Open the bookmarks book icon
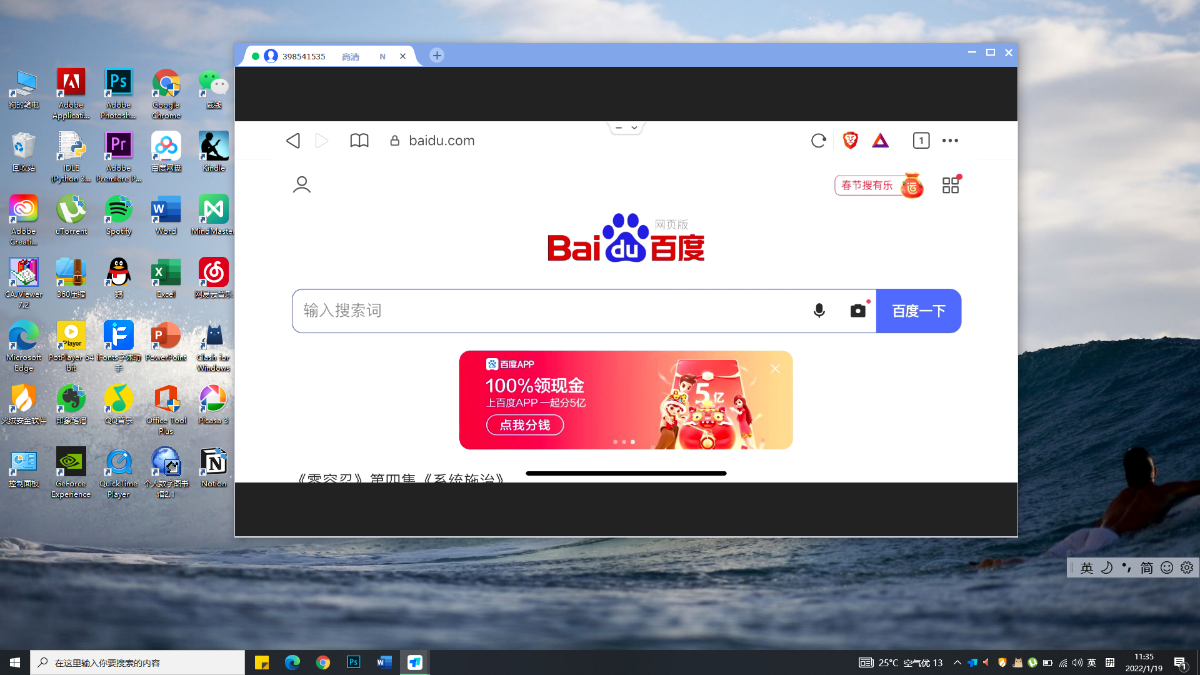 (x=359, y=141)
